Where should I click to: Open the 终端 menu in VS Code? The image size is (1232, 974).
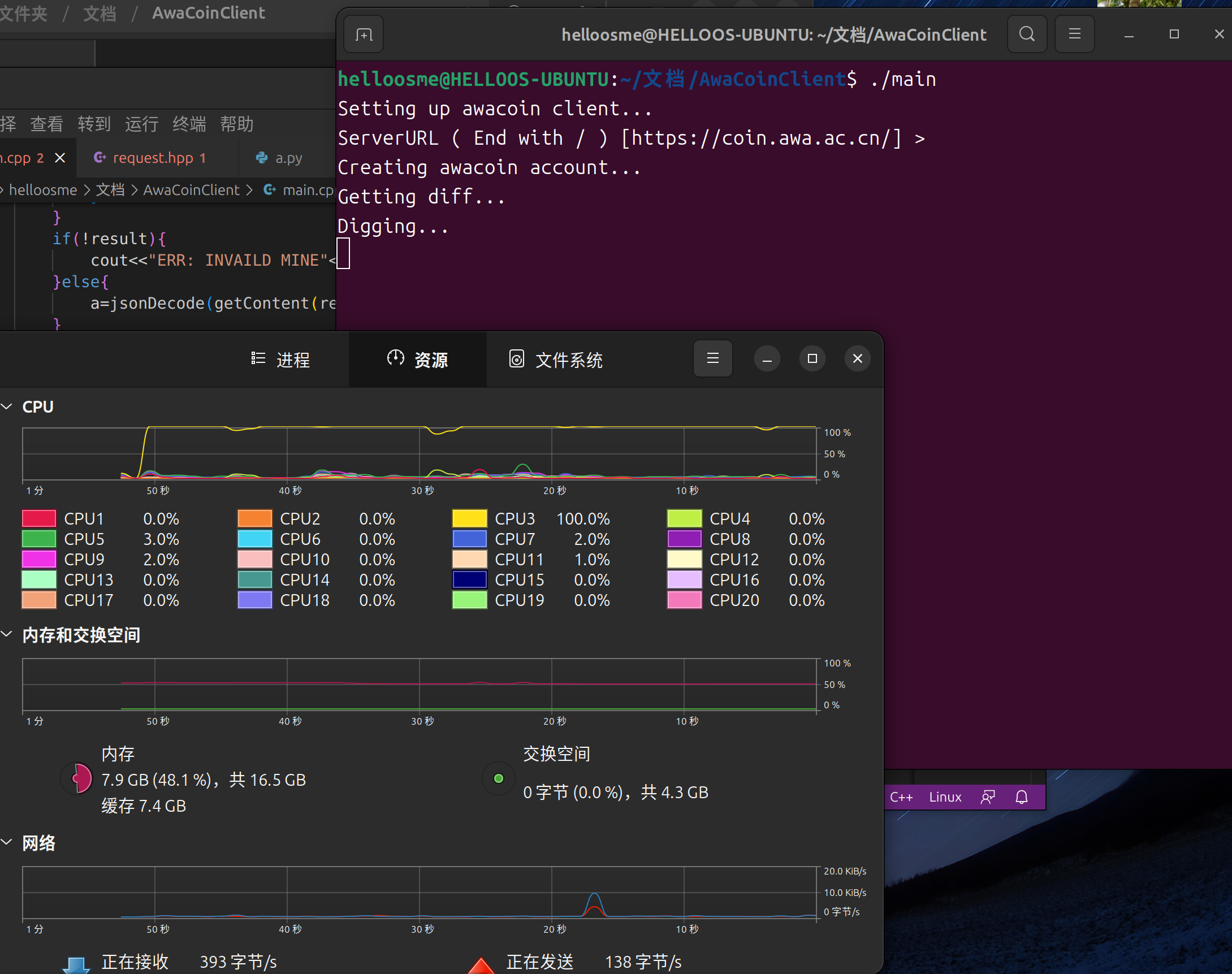point(189,124)
